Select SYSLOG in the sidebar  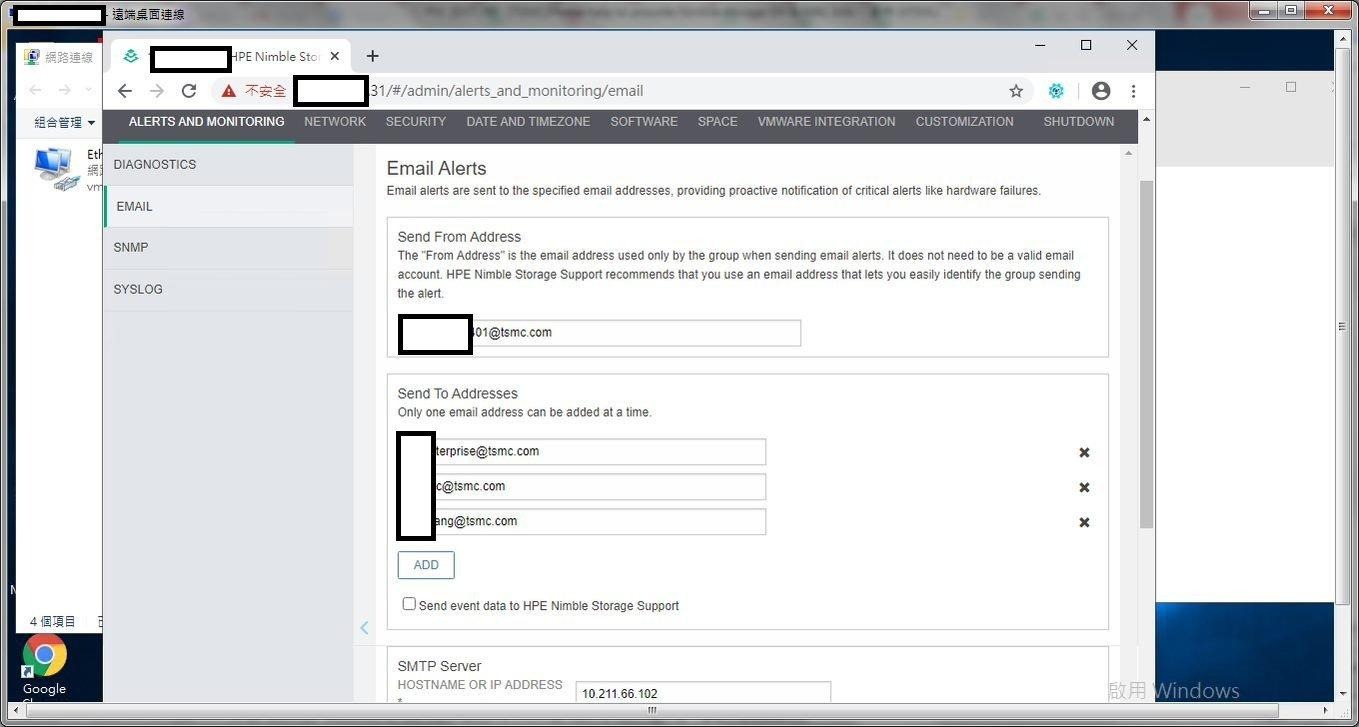click(x=138, y=289)
